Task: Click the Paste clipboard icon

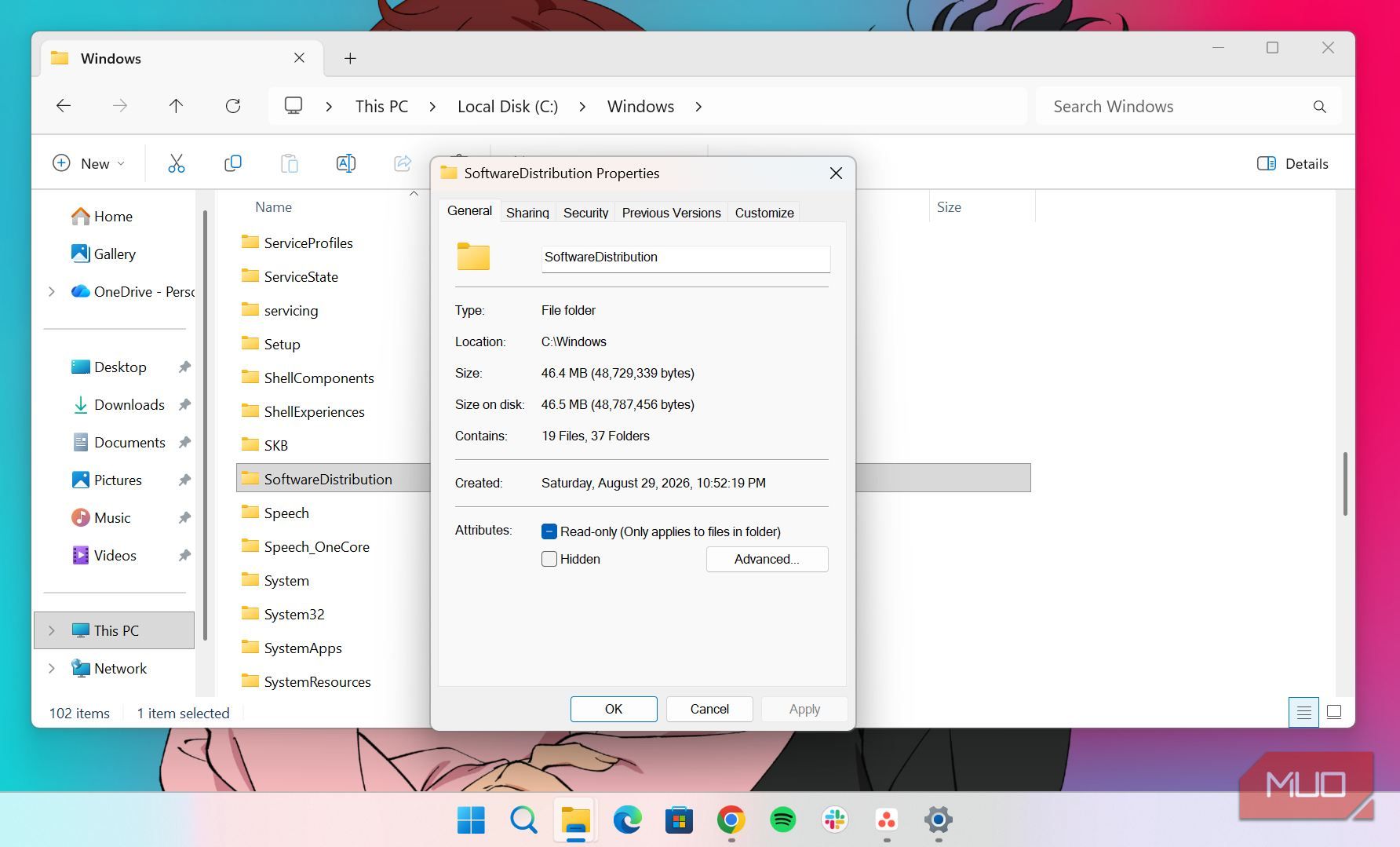Action: [x=289, y=163]
